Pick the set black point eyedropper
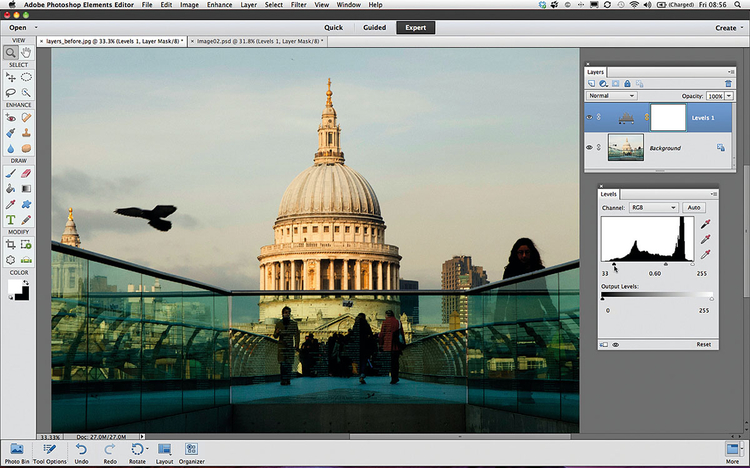Screen dimensions: 750x468 pos(706,223)
